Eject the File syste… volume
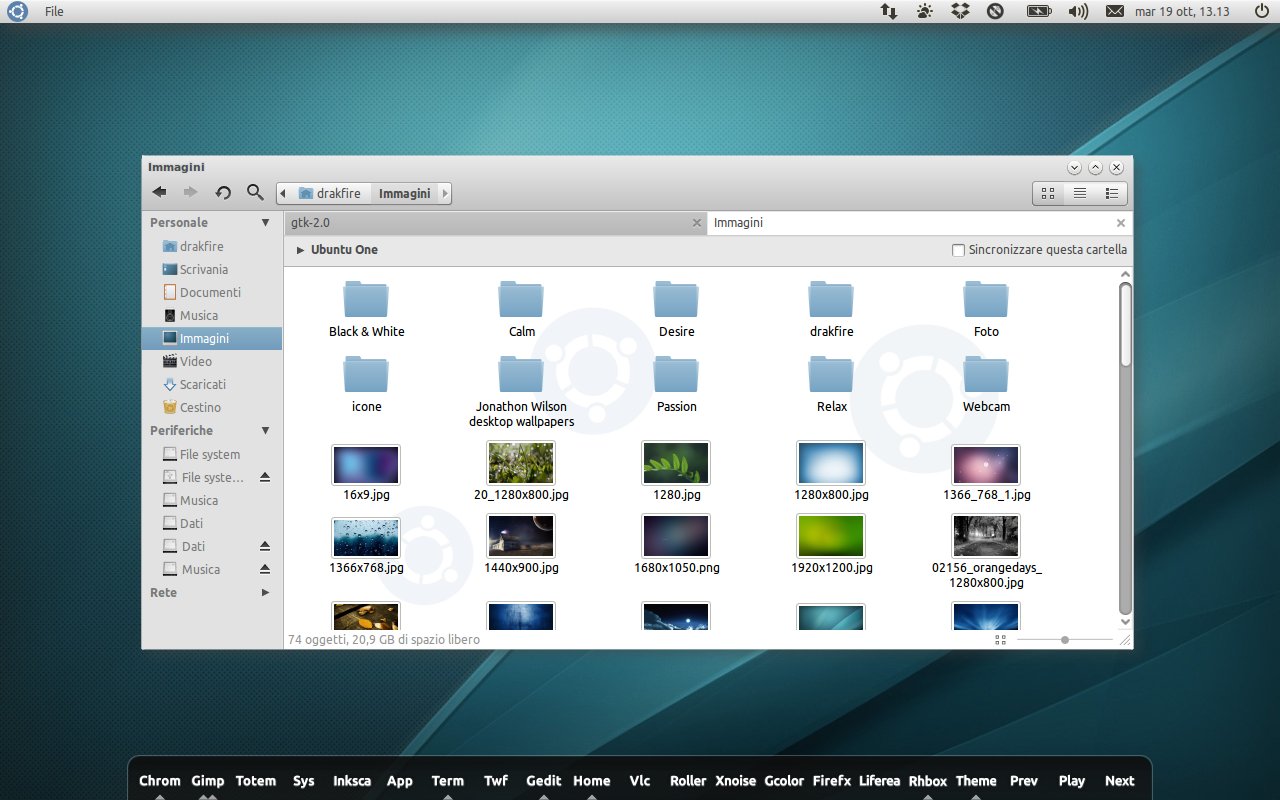Viewport: 1280px width, 800px height. (x=265, y=477)
